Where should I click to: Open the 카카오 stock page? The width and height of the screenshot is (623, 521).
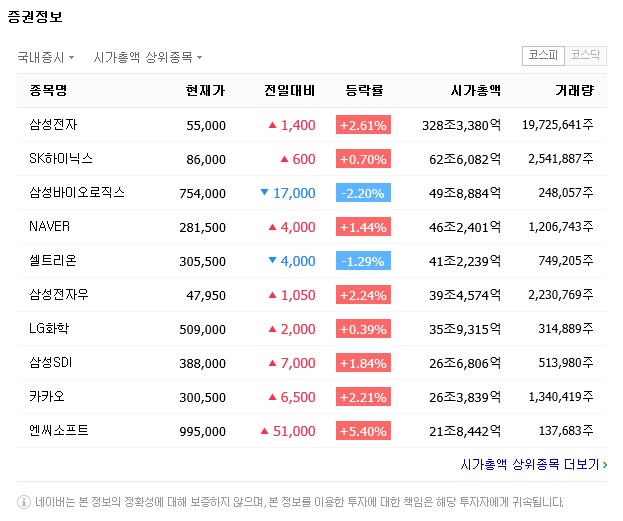pyautogui.click(x=46, y=397)
